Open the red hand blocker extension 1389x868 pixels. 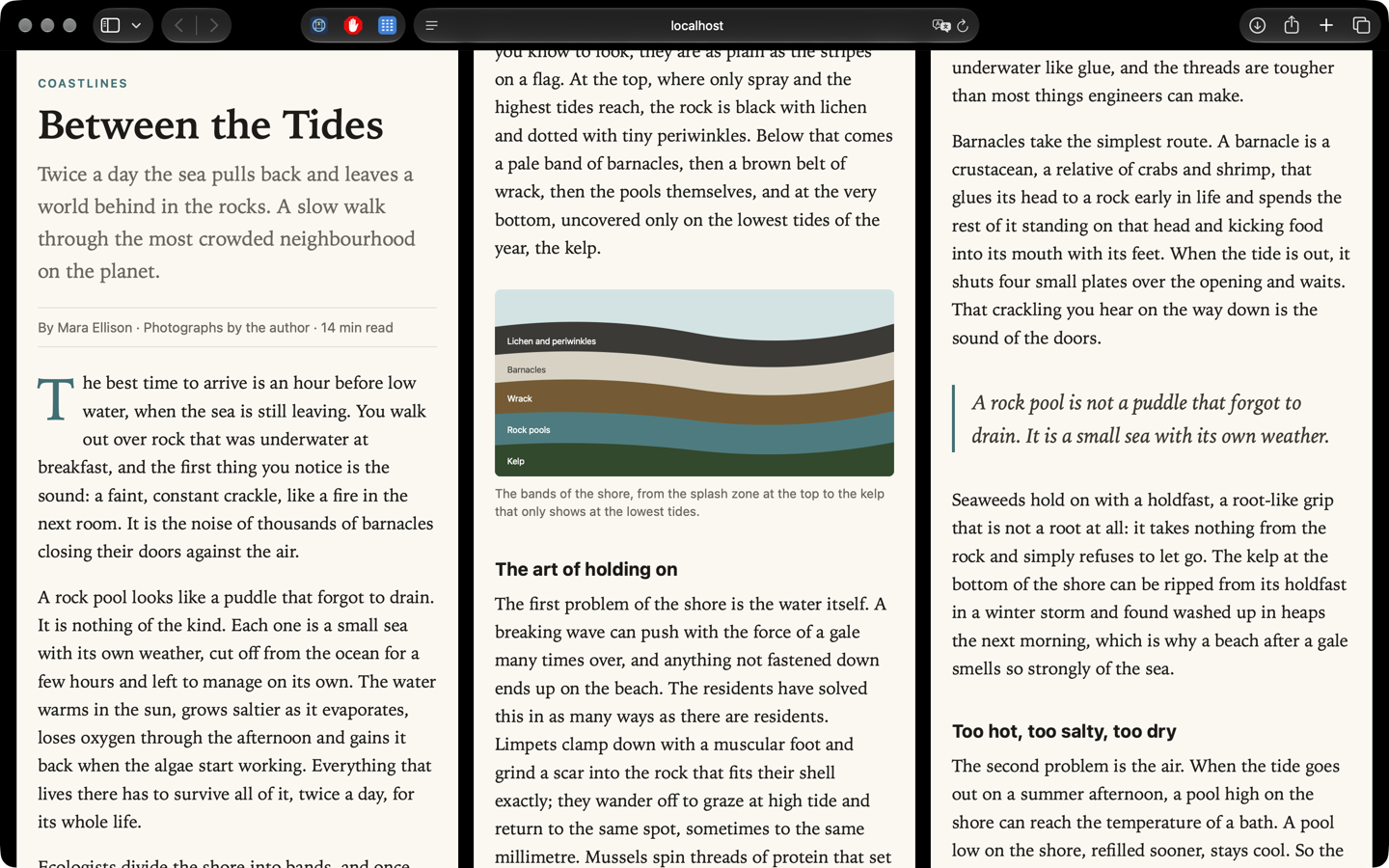[353, 26]
